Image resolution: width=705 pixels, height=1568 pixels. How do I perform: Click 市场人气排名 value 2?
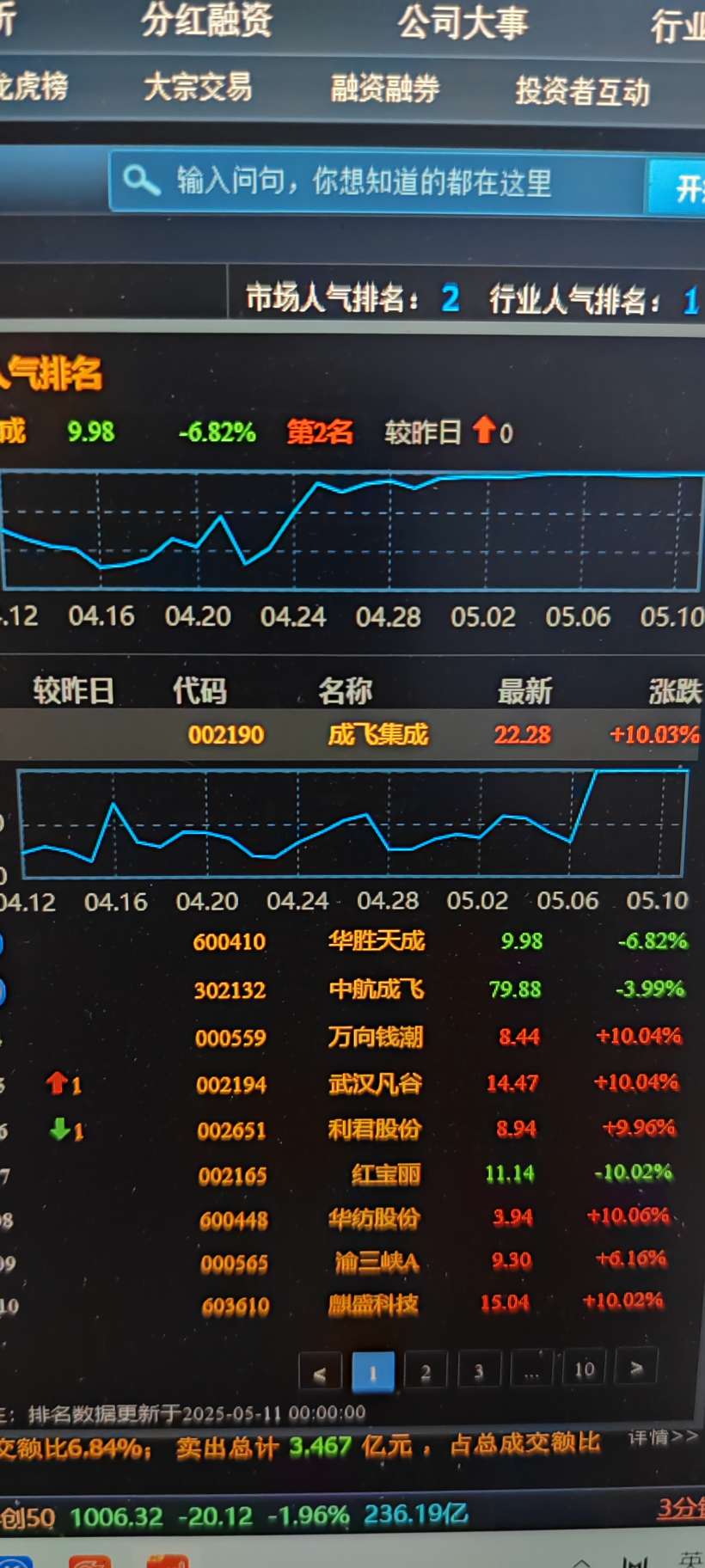click(x=451, y=299)
